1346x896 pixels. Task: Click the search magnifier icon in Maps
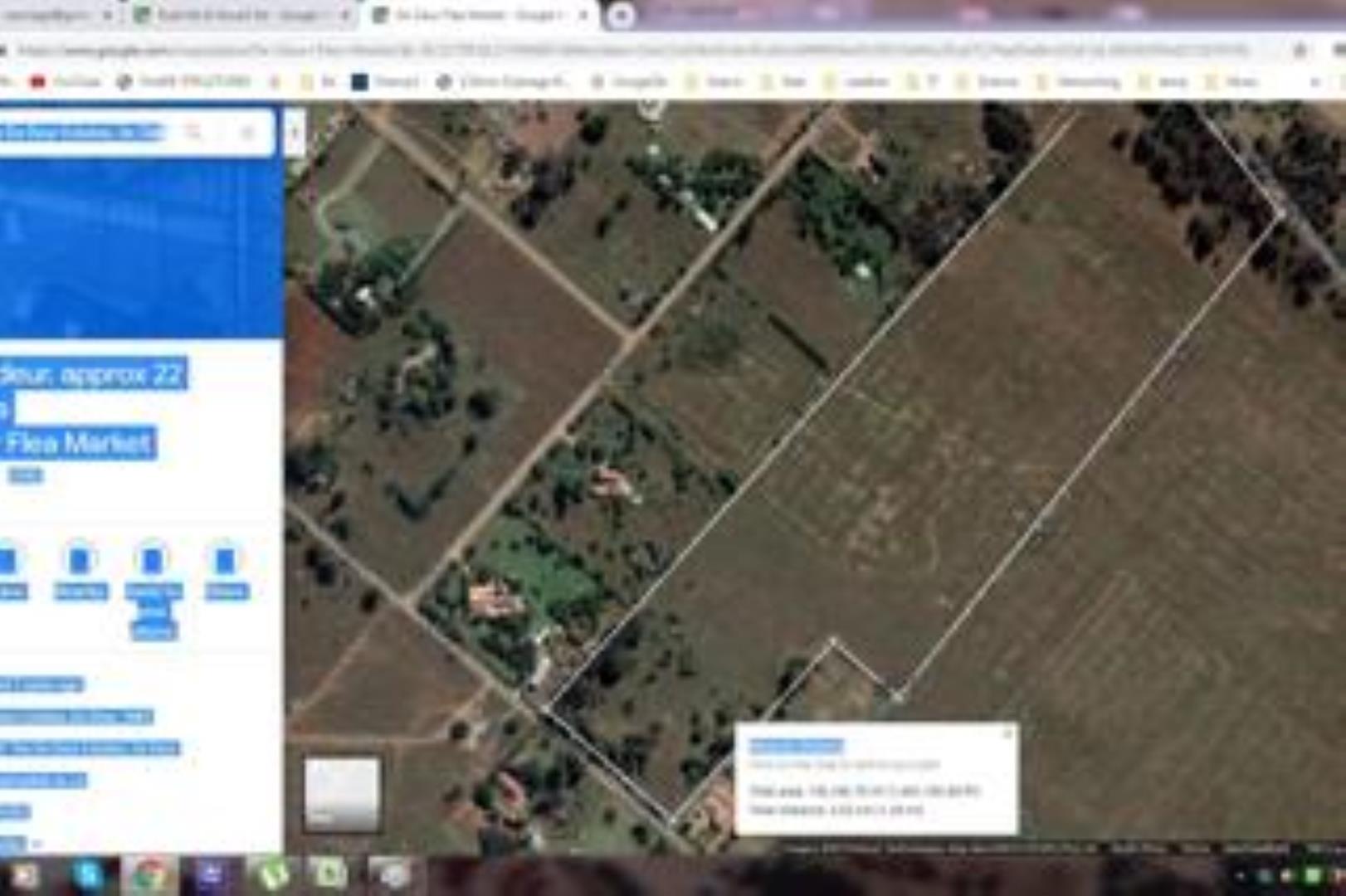point(193,132)
